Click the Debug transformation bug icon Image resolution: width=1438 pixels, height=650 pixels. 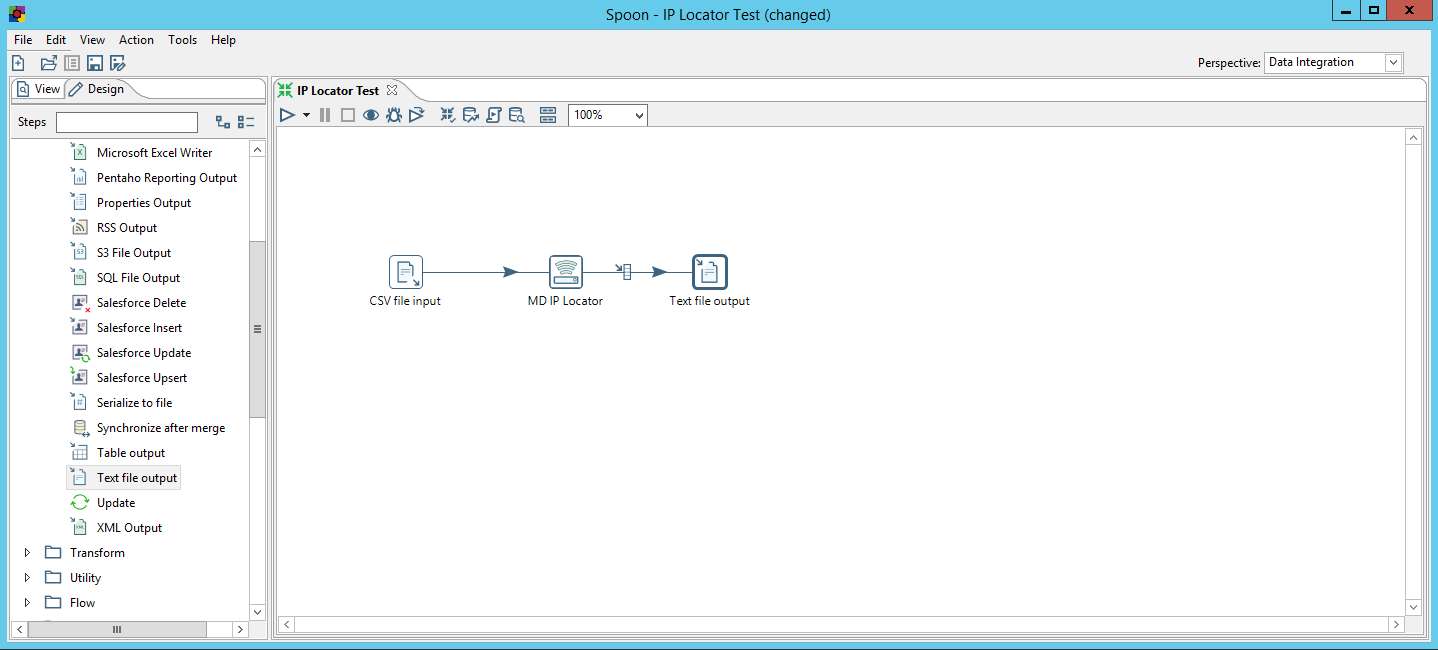394,115
